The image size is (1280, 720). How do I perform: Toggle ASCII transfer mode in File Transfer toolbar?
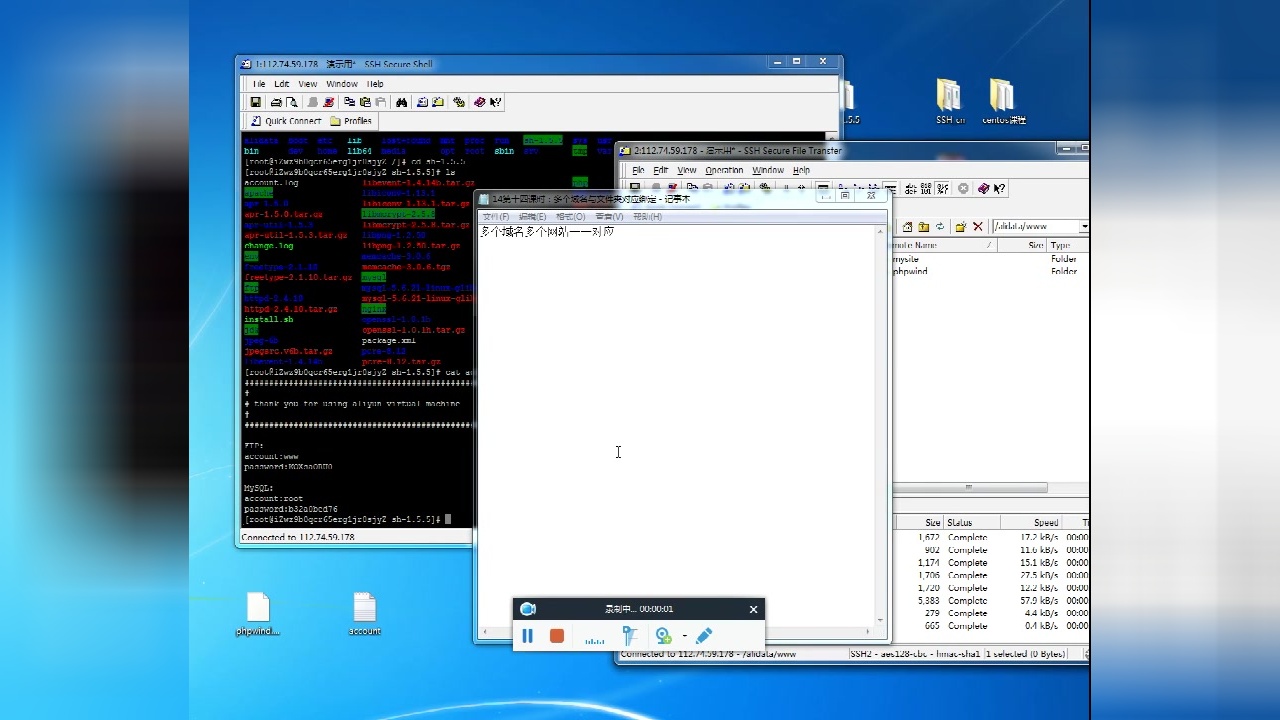pyautogui.click(x=911, y=188)
